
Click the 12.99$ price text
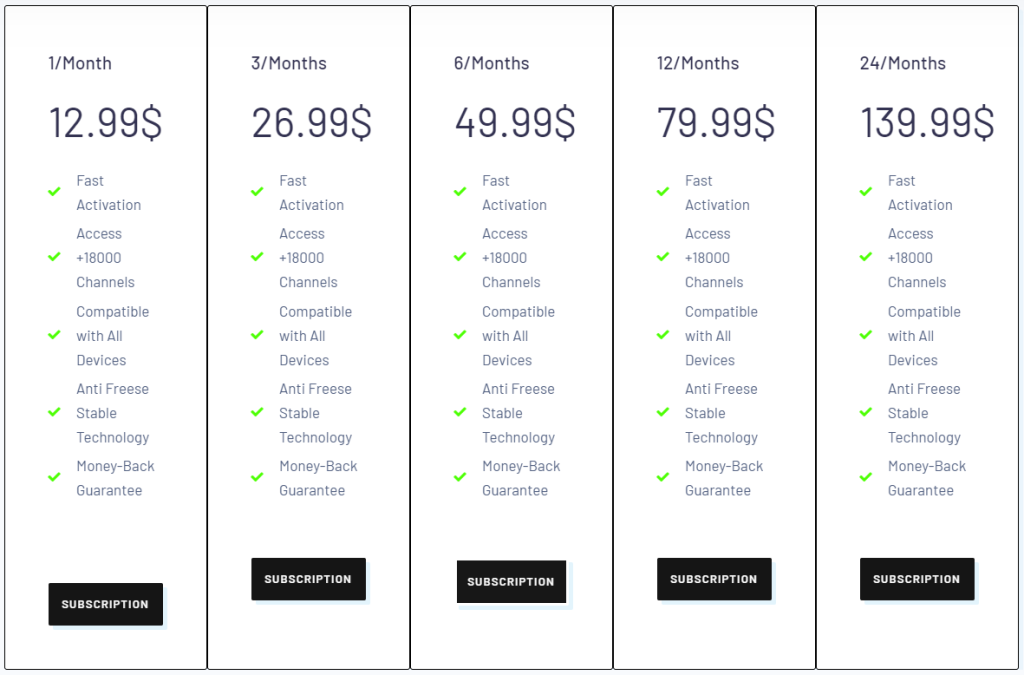[x=105, y=122]
